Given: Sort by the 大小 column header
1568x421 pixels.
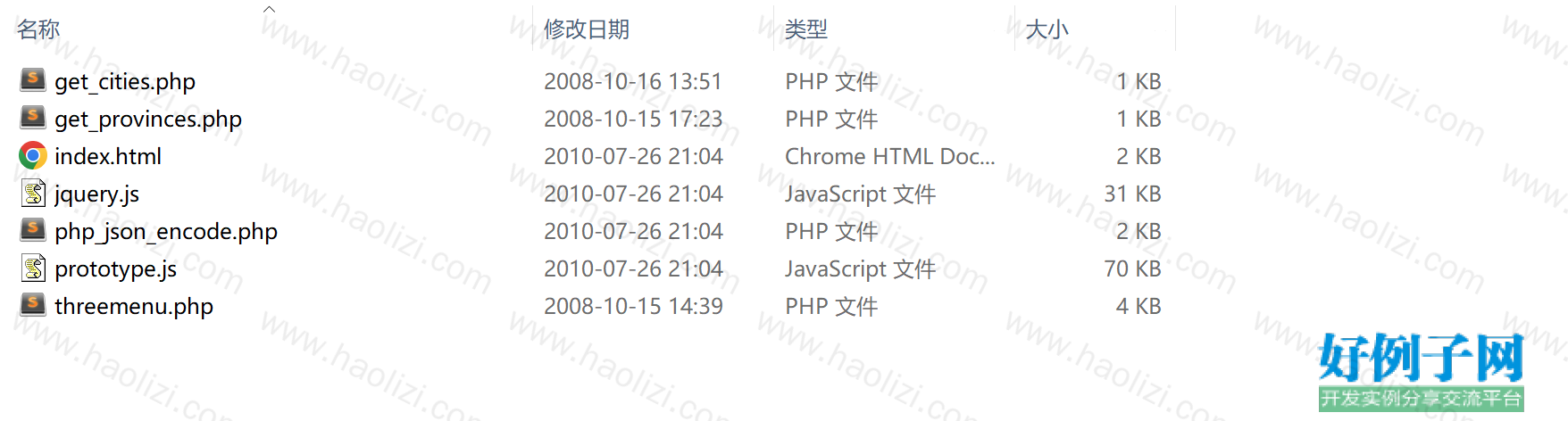Looking at the screenshot, I should [x=1047, y=29].
